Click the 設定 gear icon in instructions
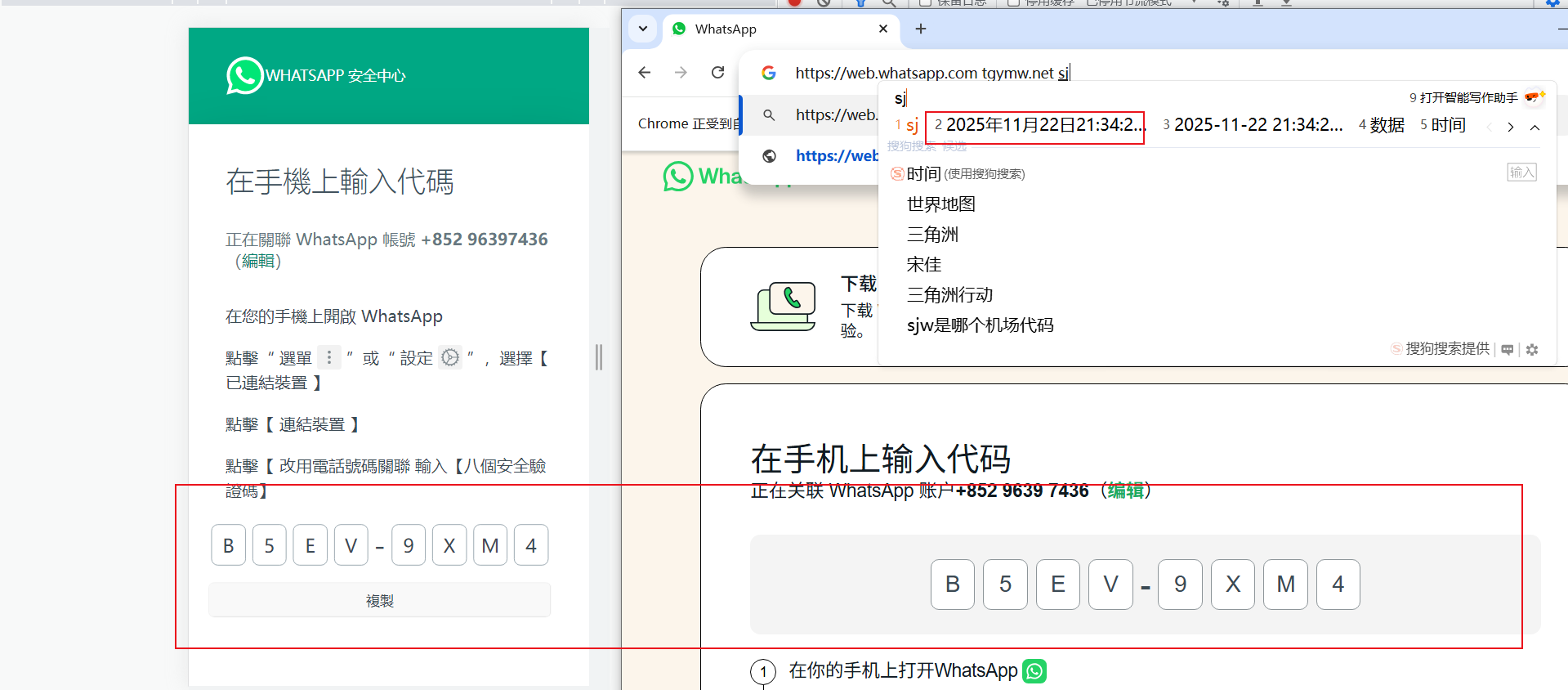 tap(450, 357)
